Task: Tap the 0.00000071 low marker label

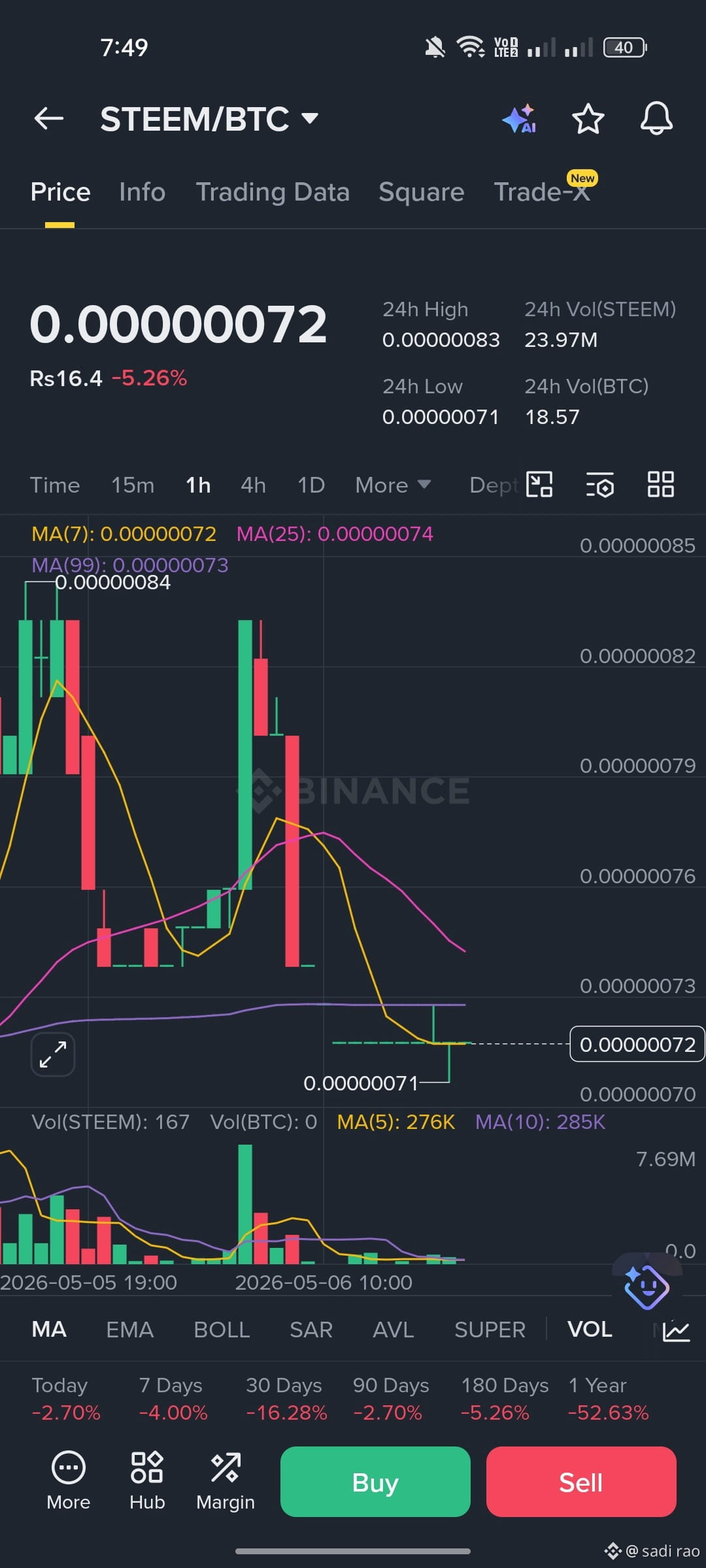Action: [361, 1083]
